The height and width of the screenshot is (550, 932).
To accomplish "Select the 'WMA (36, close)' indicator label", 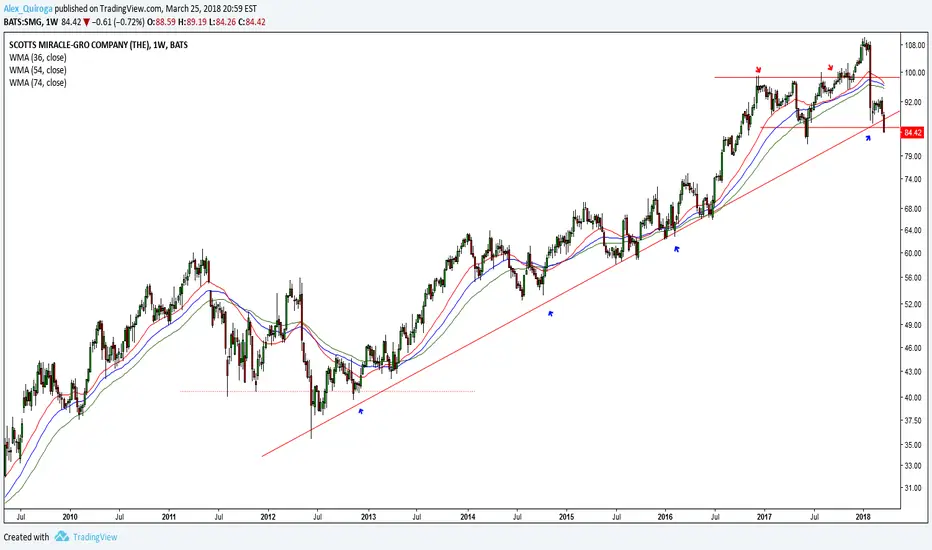I will coord(37,58).
